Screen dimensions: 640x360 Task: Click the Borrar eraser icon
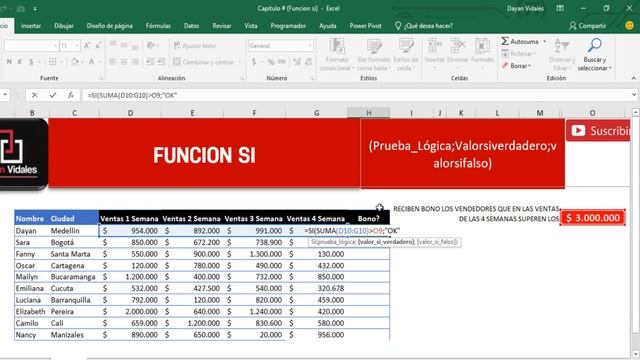[x=505, y=66]
